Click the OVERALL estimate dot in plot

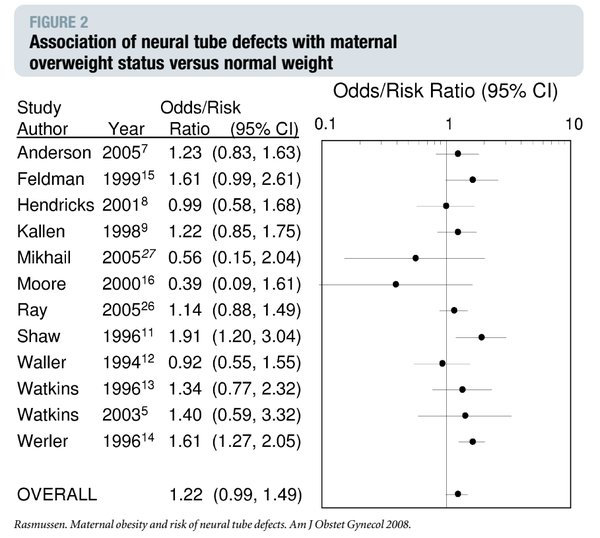pos(458,493)
